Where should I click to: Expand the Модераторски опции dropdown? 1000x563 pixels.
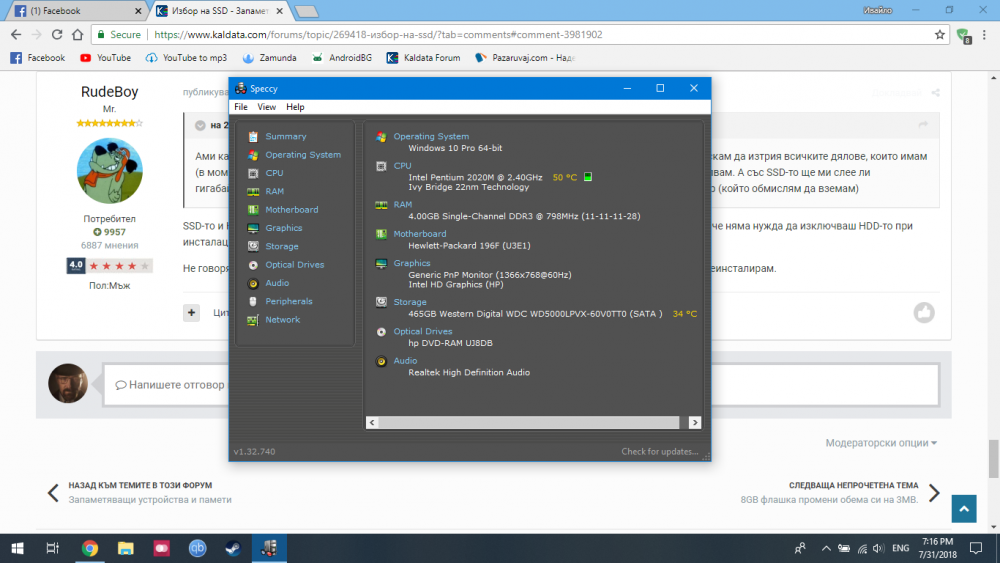pos(881,442)
